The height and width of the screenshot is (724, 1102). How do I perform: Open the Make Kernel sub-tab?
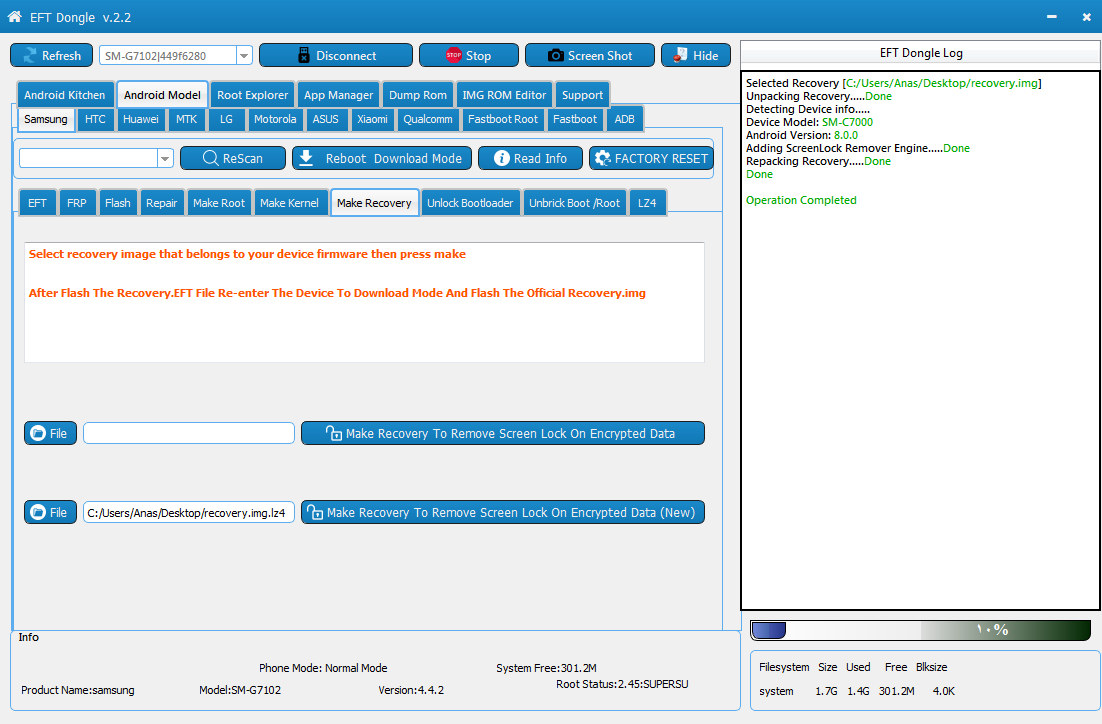(290, 203)
